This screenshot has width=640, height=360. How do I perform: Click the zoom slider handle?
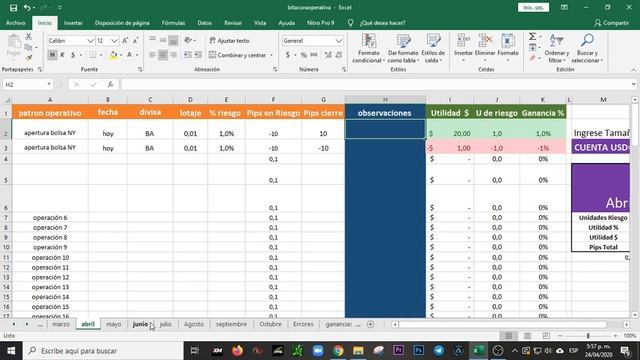tap(588, 336)
